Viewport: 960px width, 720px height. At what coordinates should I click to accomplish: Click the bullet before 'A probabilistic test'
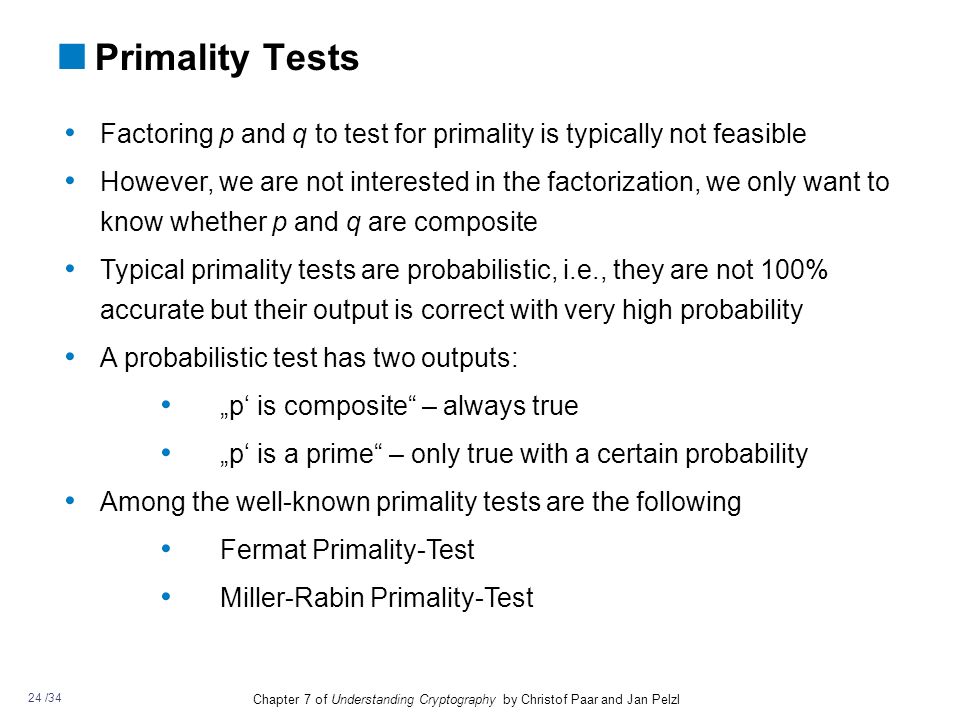click(x=70, y=356)
